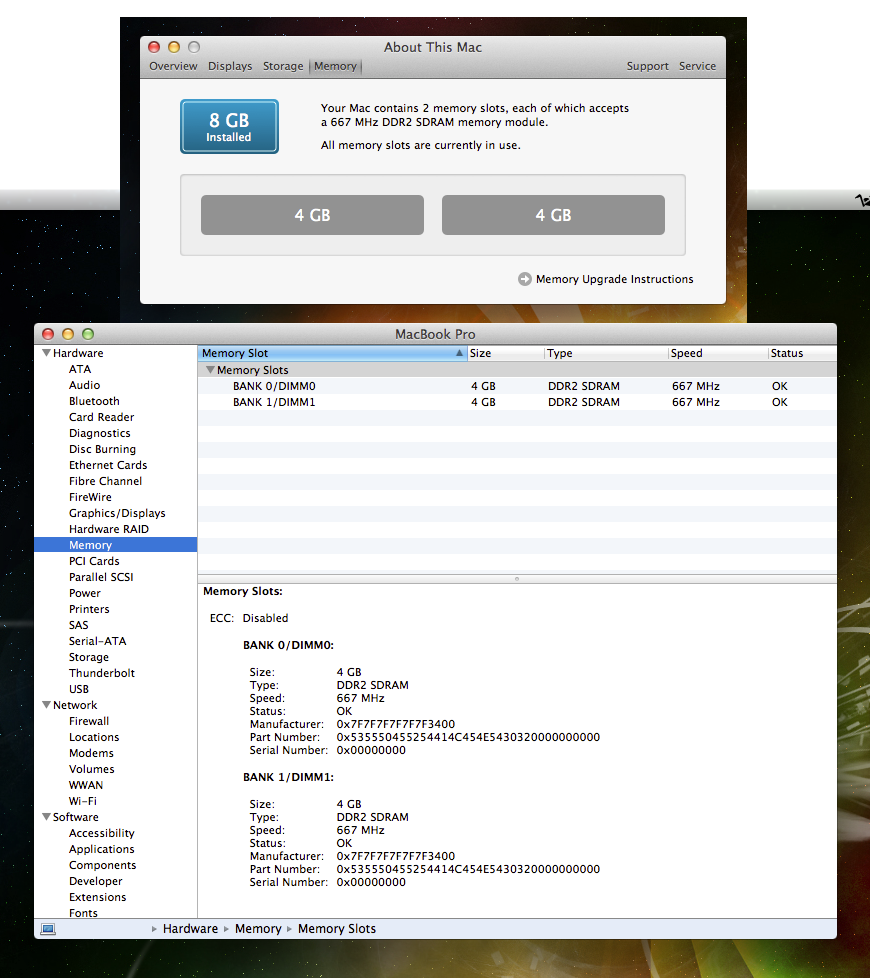
Task: Select the highlighted Memory sidebar item
Action: click(115, 545)
